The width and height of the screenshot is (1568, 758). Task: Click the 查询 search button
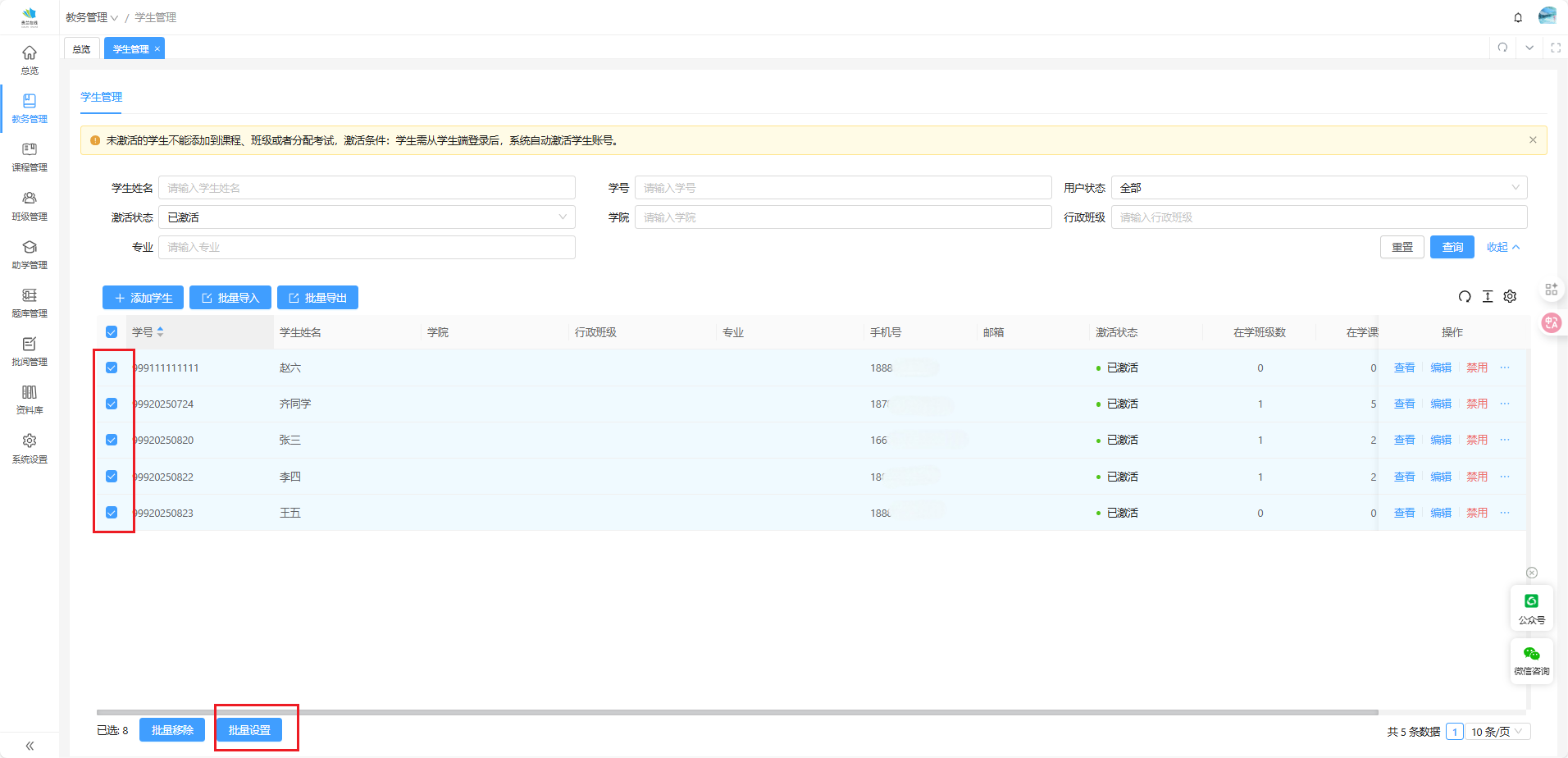(x=1452, y=247)
